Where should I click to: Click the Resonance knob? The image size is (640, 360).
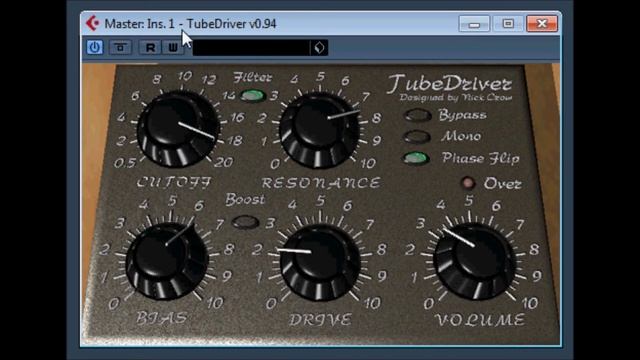pyautogui.click(x=319, y=130)
